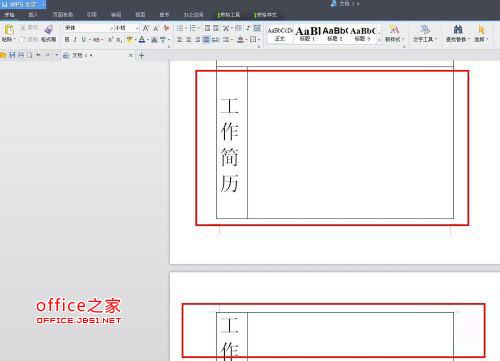Open the Table Tools ribbon tab
This screenshot has height=361, width=500.
pos(229,15)
